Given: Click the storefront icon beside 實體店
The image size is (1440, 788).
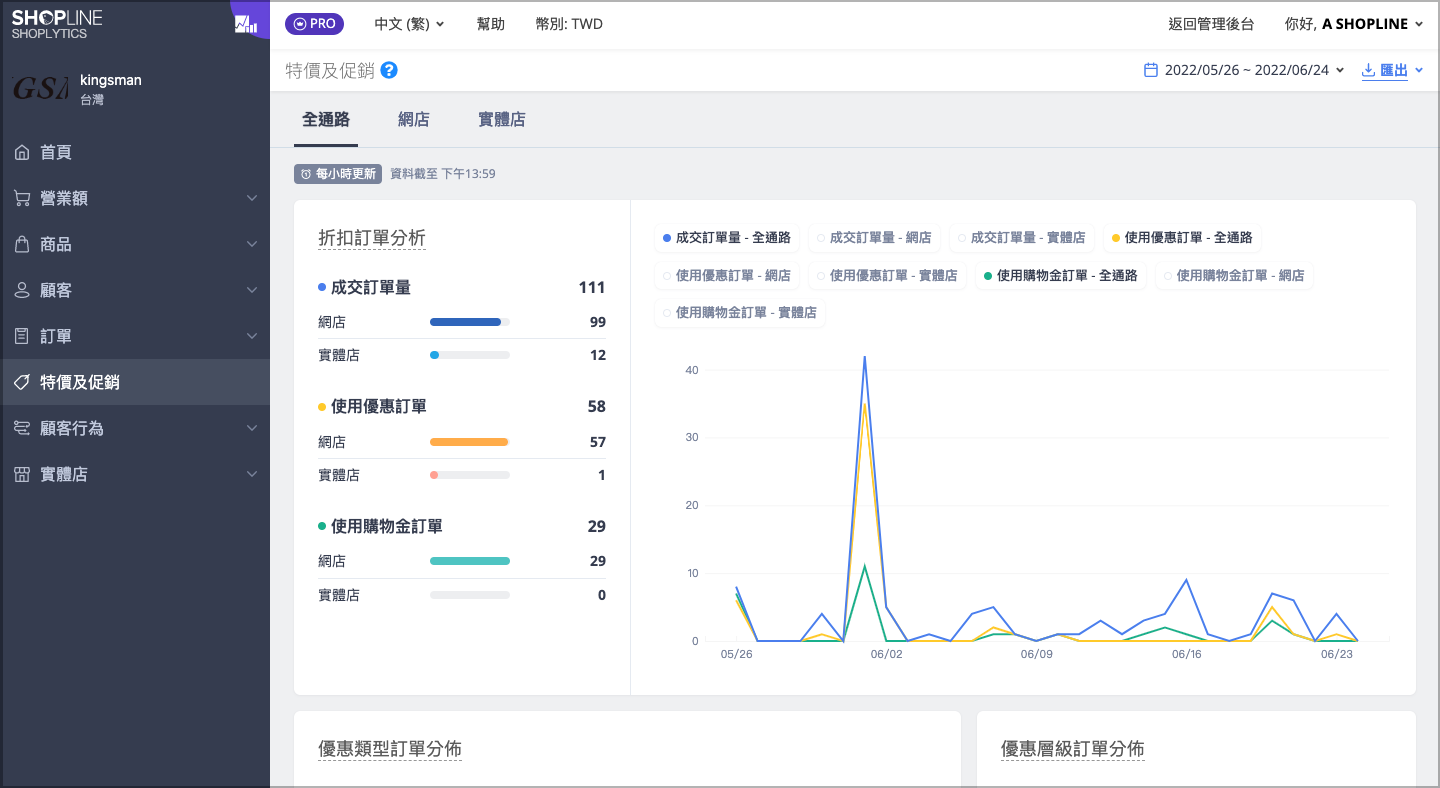Looking at the screenshot, I should (x=22, y=474).
